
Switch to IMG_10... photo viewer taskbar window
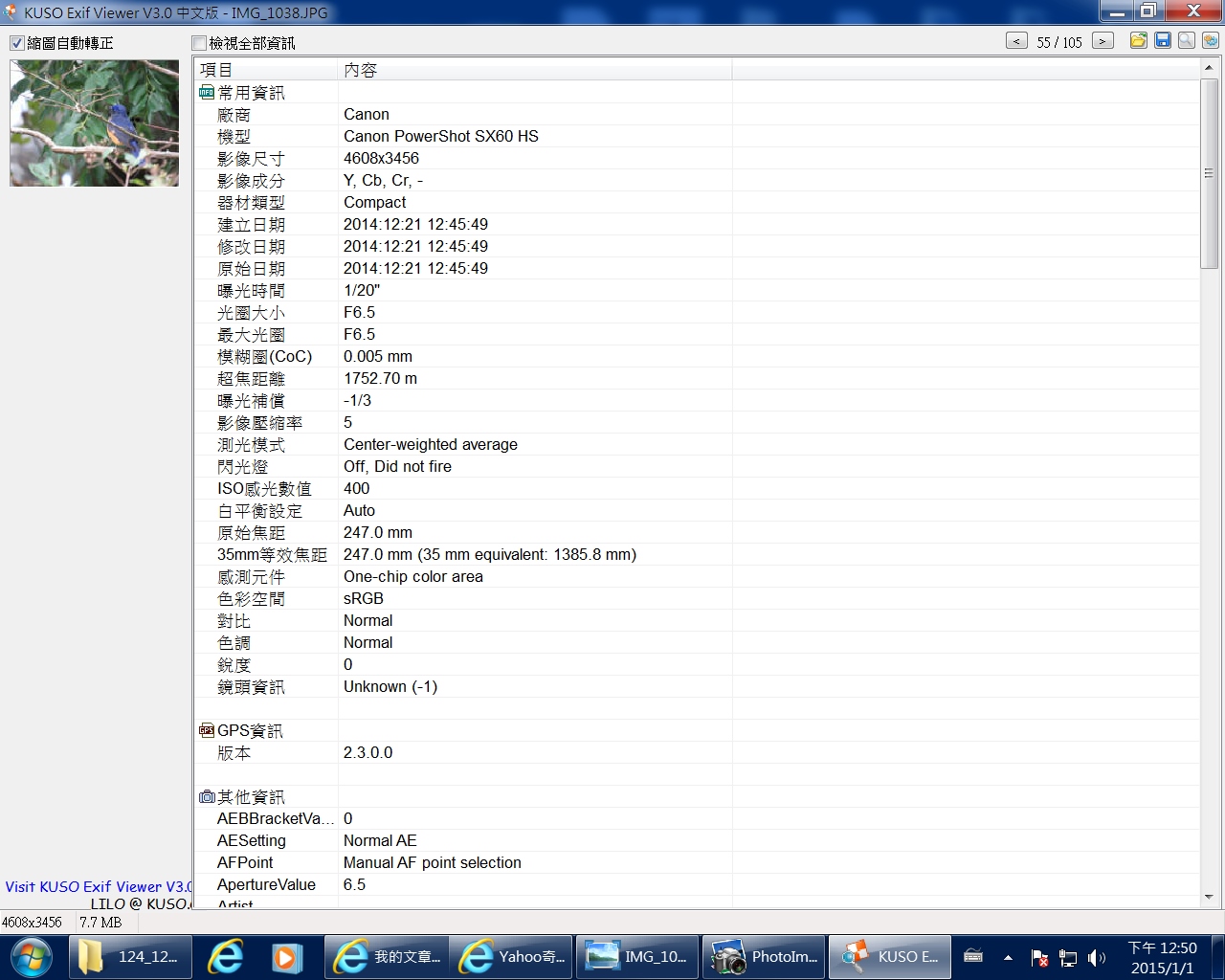[x=636, y=957]
